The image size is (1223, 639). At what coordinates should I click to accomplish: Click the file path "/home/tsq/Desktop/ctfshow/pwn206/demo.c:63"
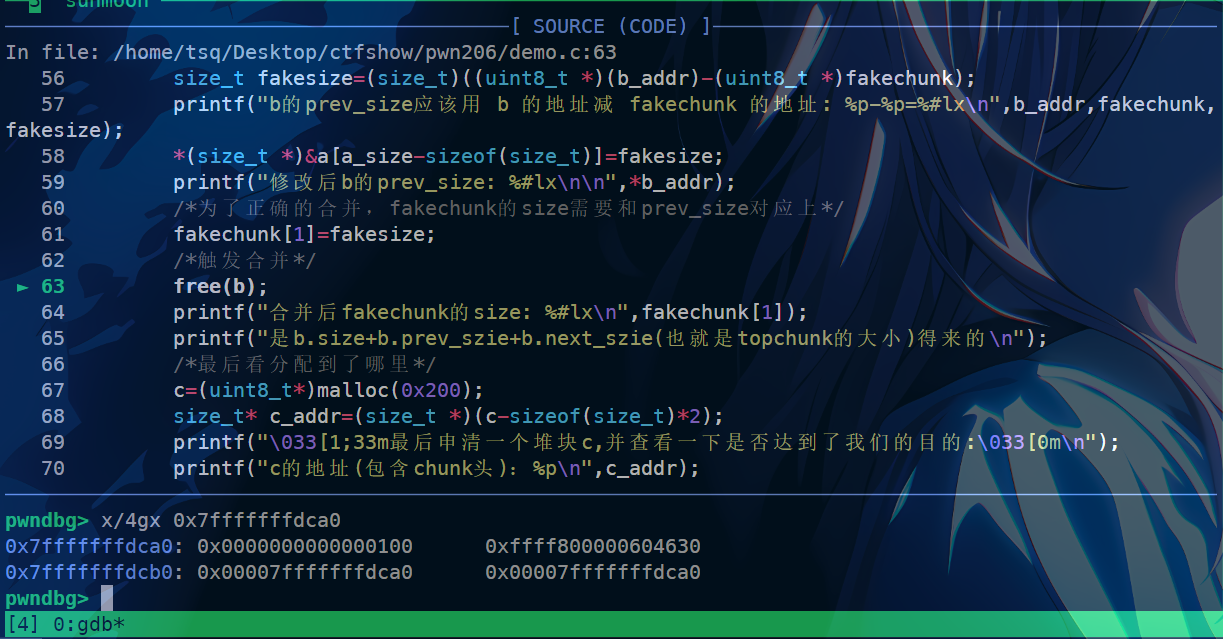tap(365, 52)
